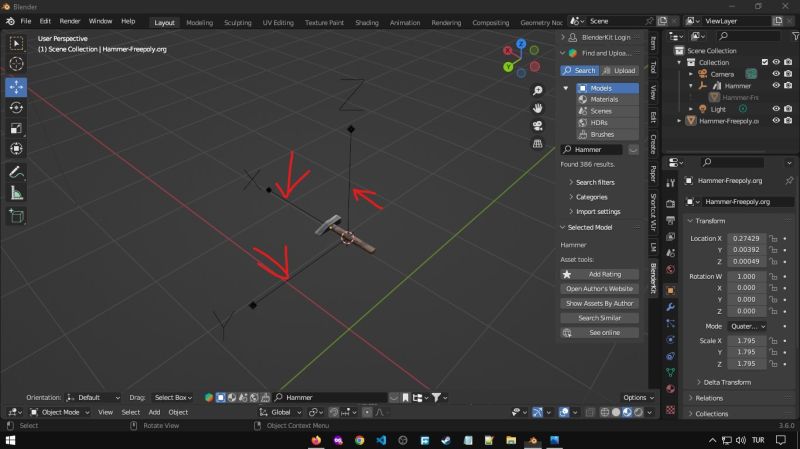Open the Render properties tab icon
The width and height of the screenshot is (800, 449).
click(670, 204)
